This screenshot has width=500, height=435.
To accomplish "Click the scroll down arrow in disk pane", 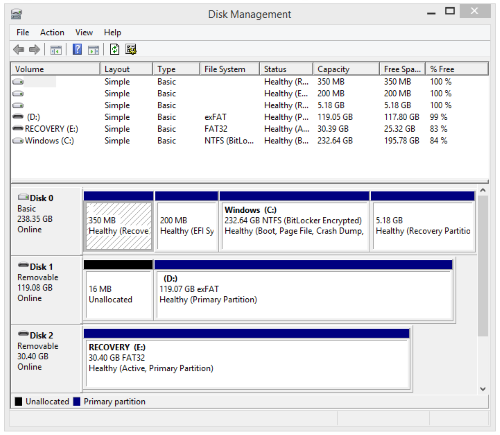I will pyautogui.click(x=483, y=389).
